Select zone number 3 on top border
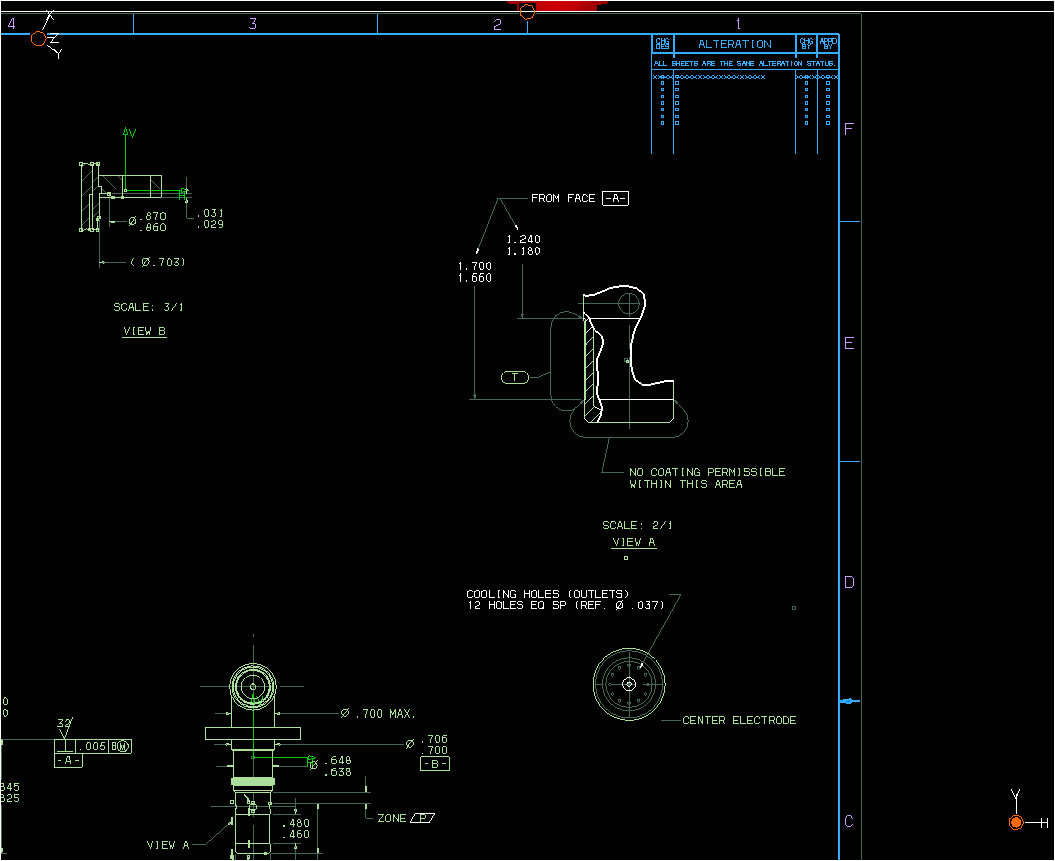The height and width of the screenshot is (861, 1055). pyautogui.click(x=252, y=24)
